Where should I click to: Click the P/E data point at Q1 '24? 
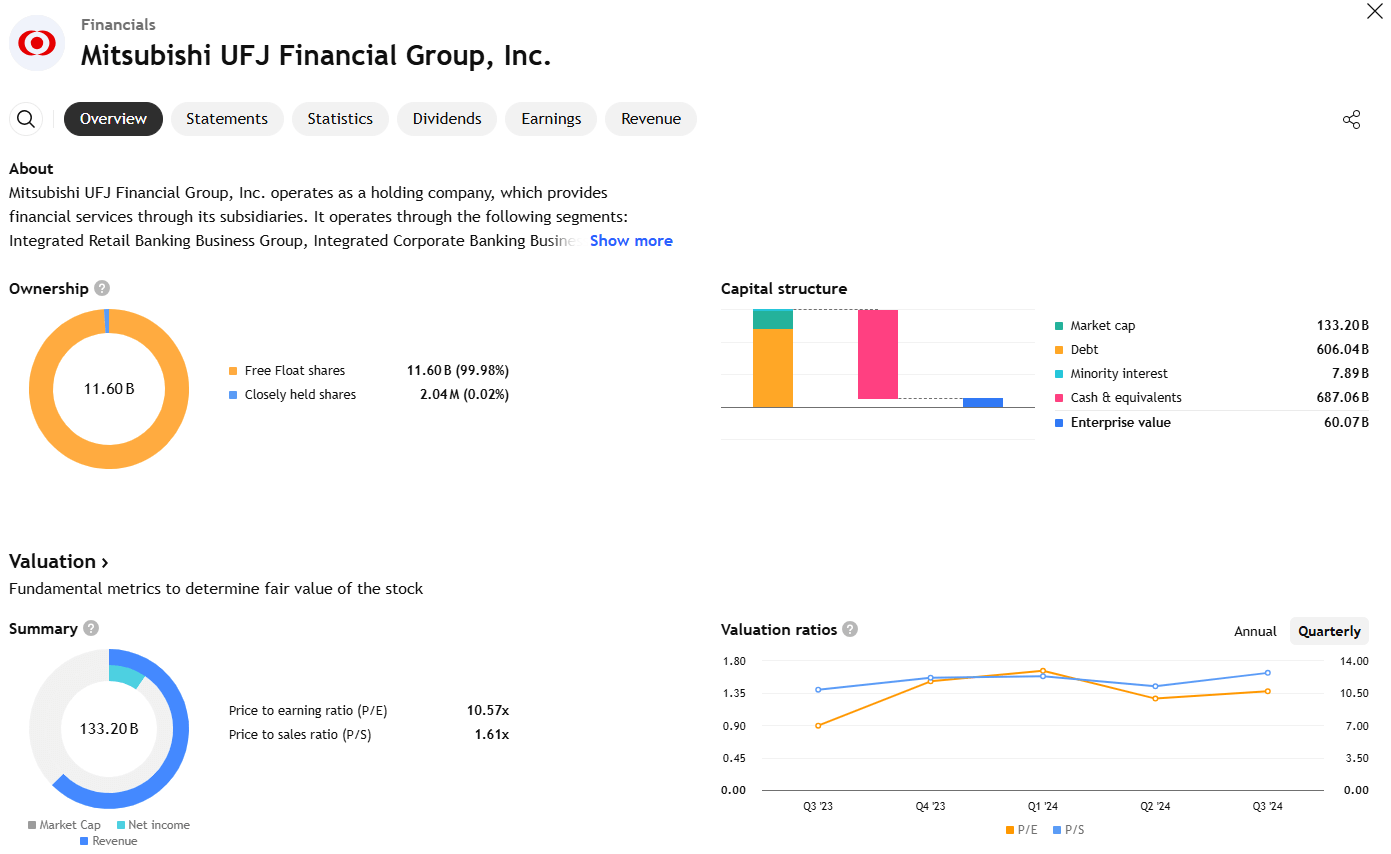[1043, 671]
